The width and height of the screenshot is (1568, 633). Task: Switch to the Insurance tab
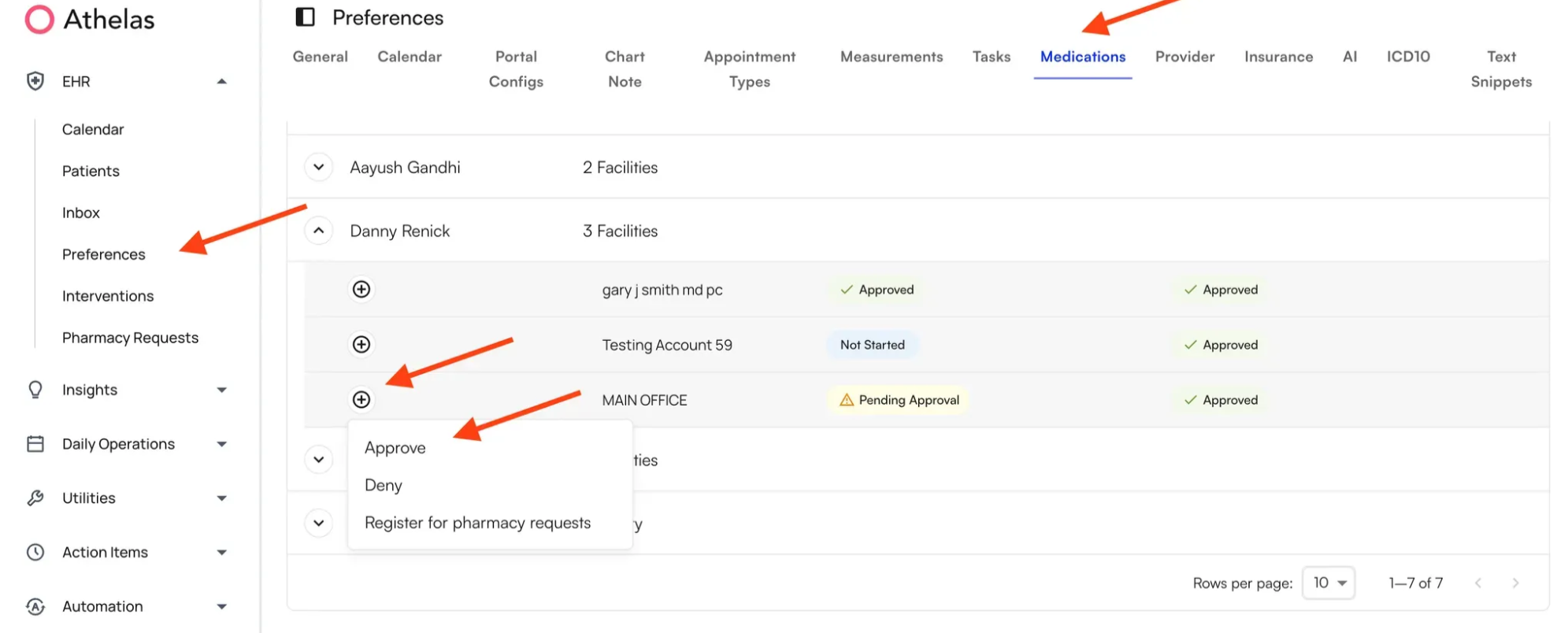tap(1279, 57)
